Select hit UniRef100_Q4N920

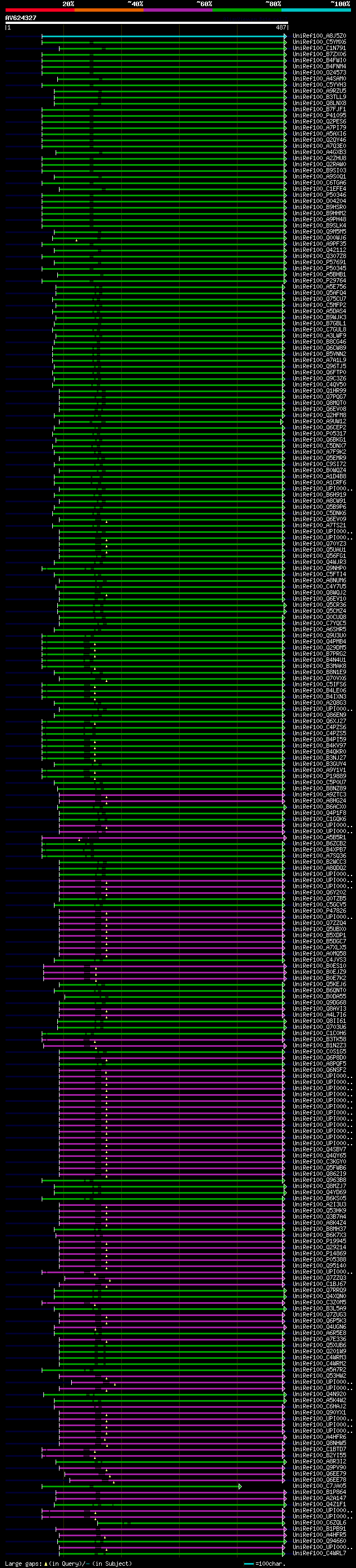click(319, 1394)
